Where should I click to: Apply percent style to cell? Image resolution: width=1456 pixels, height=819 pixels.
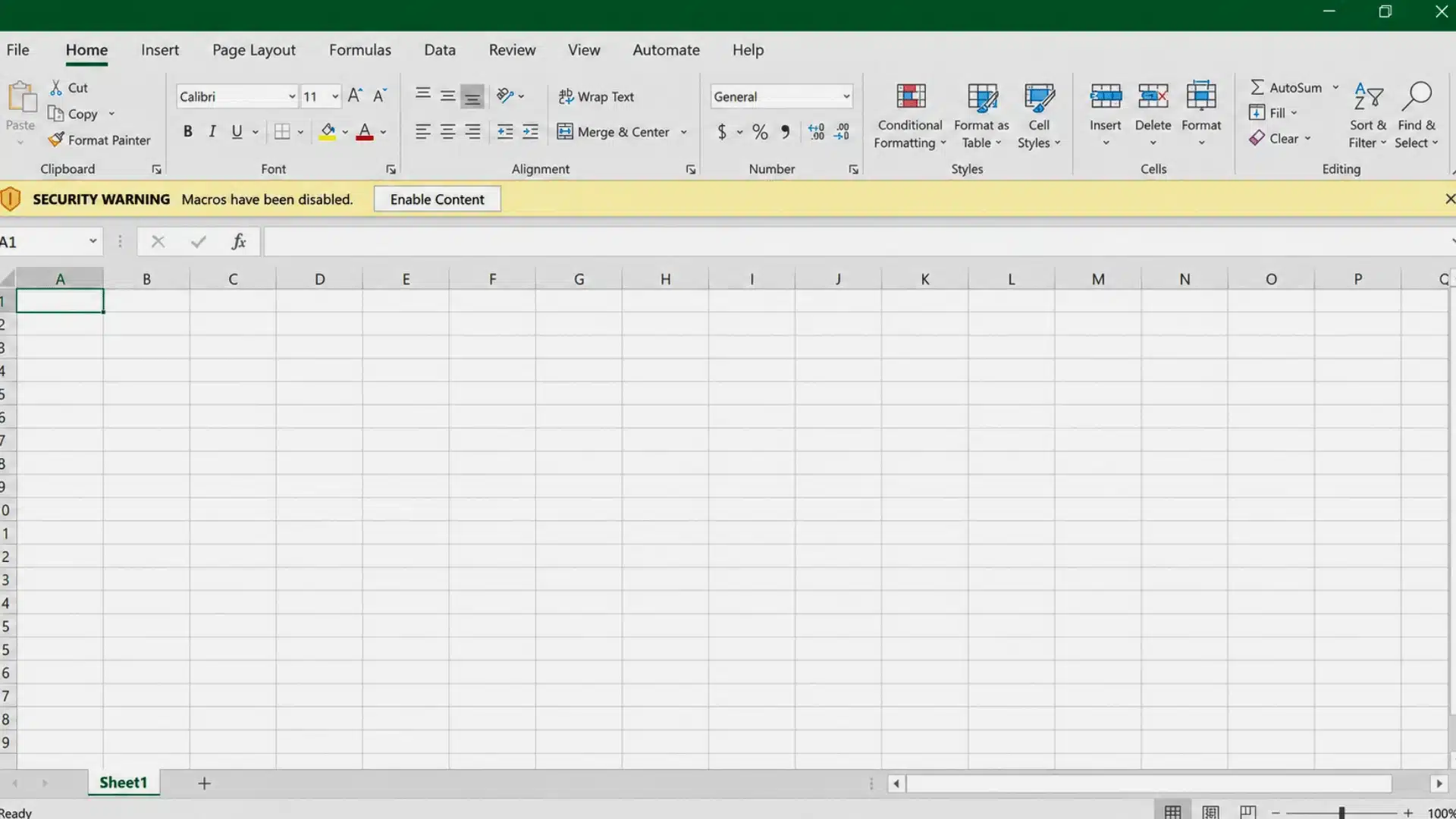click(760, 132)
